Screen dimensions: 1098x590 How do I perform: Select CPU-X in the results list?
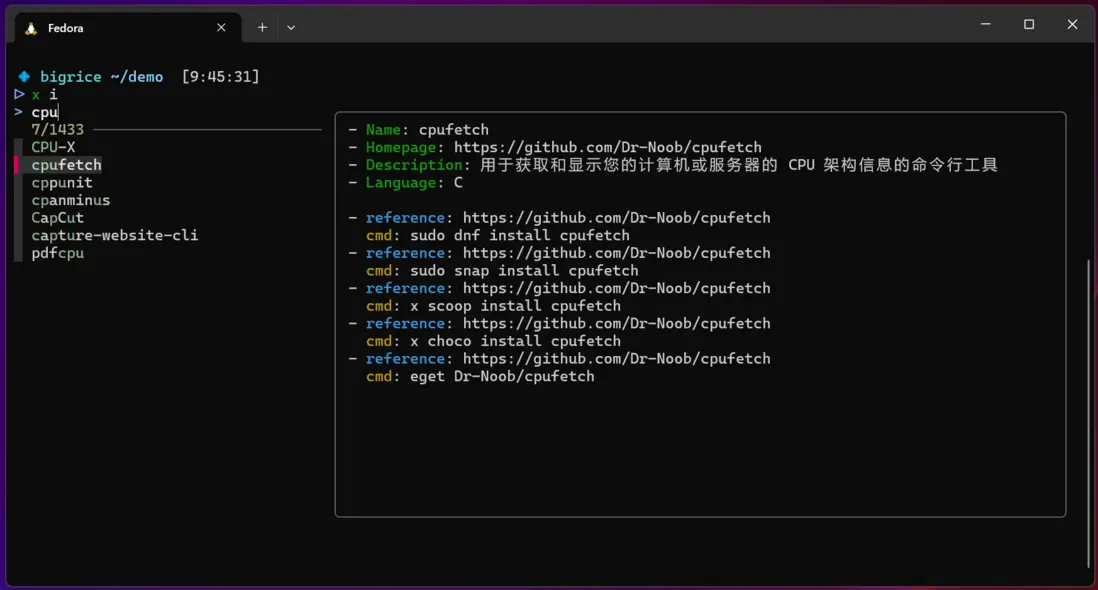click(x=53, y=147)
